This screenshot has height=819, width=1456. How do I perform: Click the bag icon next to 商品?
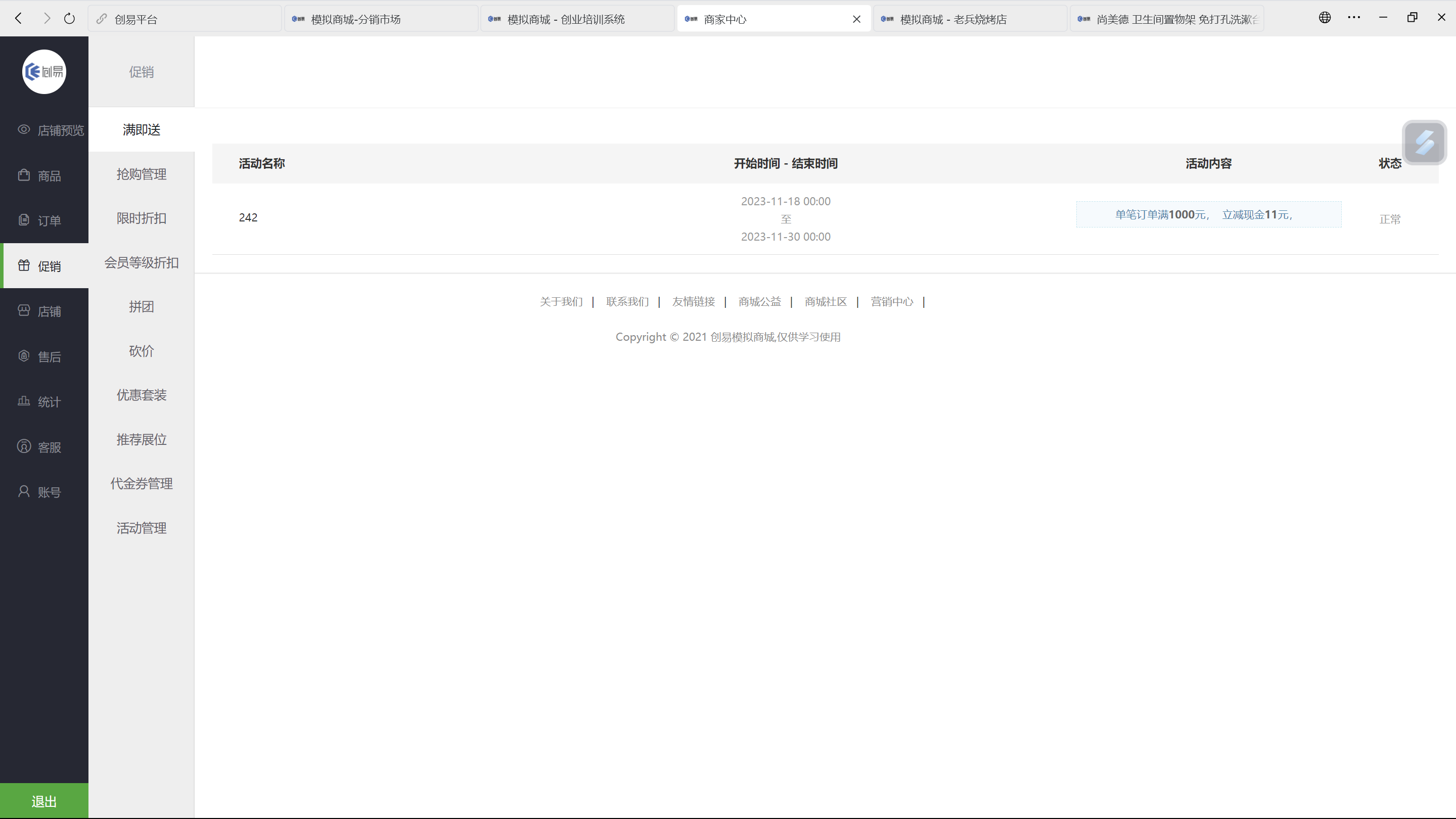tap(24, 175)
